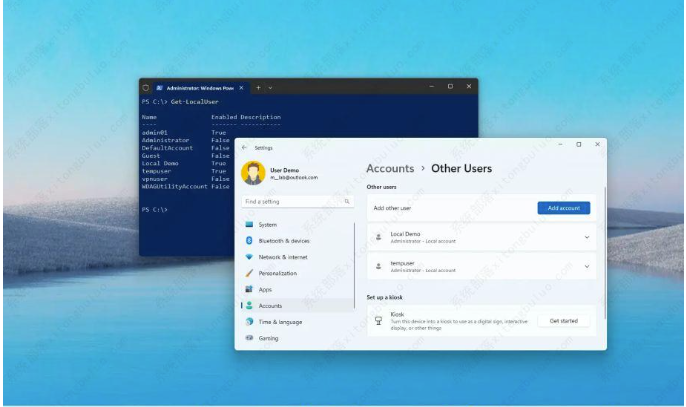Open Time & language settings
The image size is (686, 407).
tap(298, 322)
